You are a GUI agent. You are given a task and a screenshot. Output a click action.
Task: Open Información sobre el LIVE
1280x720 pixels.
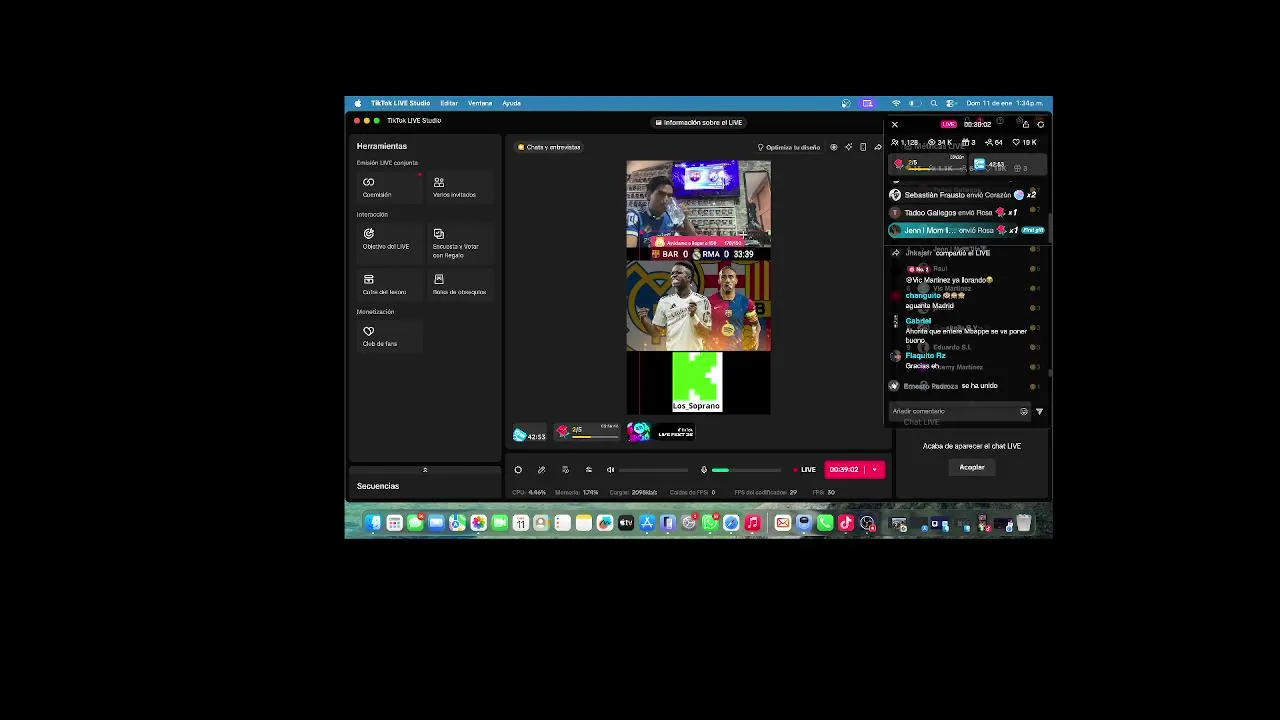tap(699, 123)
